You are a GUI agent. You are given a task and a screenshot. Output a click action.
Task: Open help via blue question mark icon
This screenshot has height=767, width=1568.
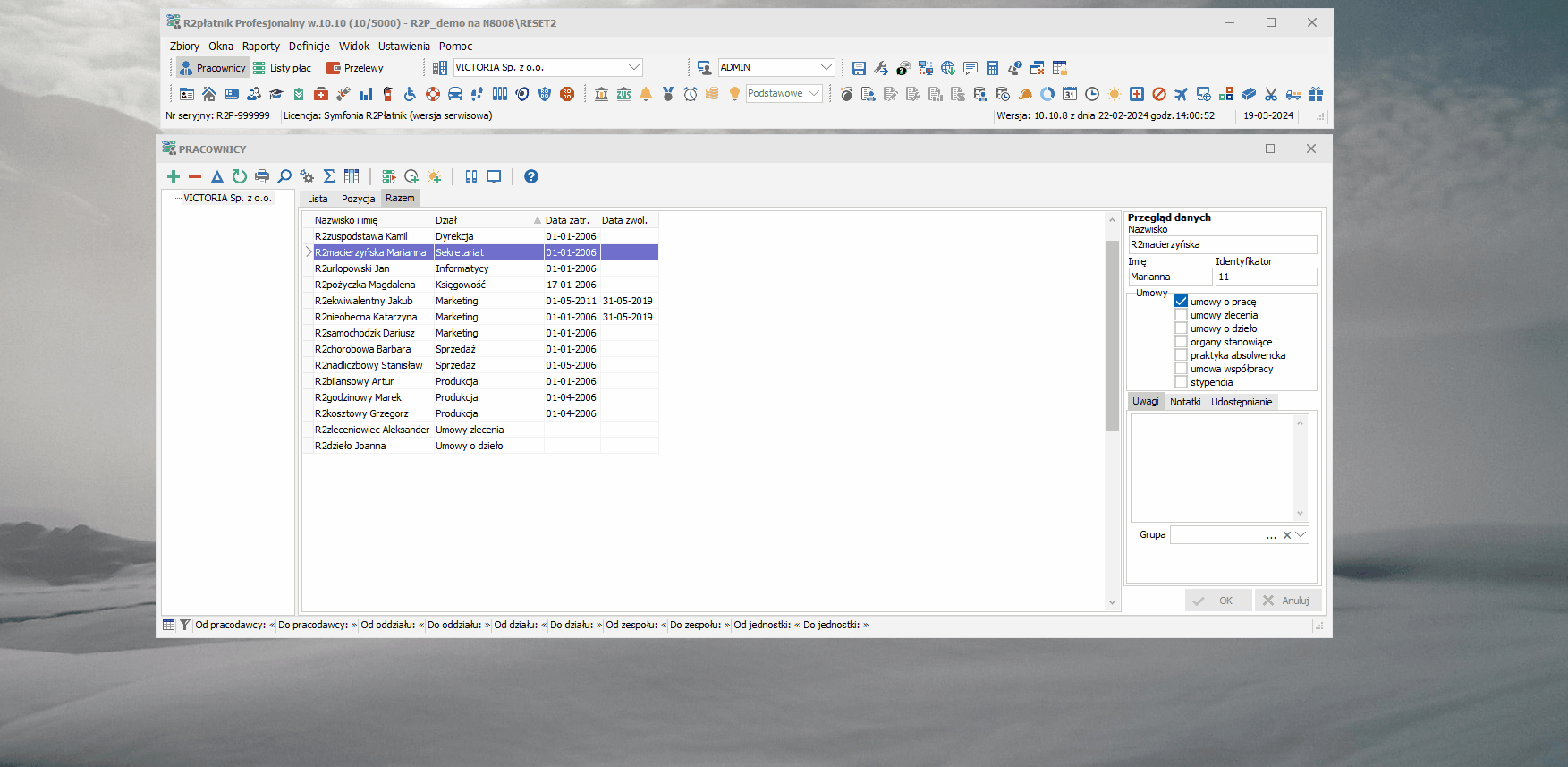531,176
